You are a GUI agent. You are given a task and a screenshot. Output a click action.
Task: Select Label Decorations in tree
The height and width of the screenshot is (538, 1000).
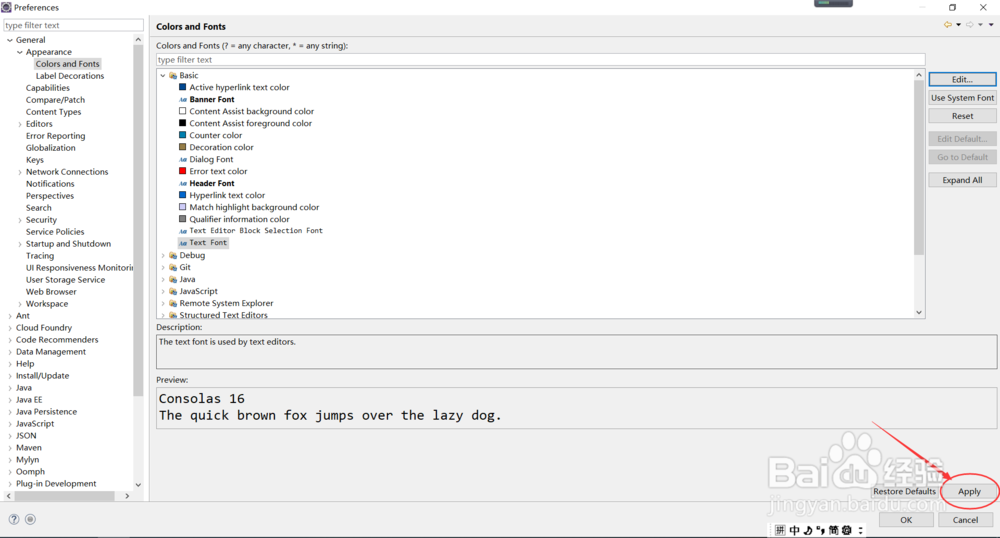click(70, 76)
